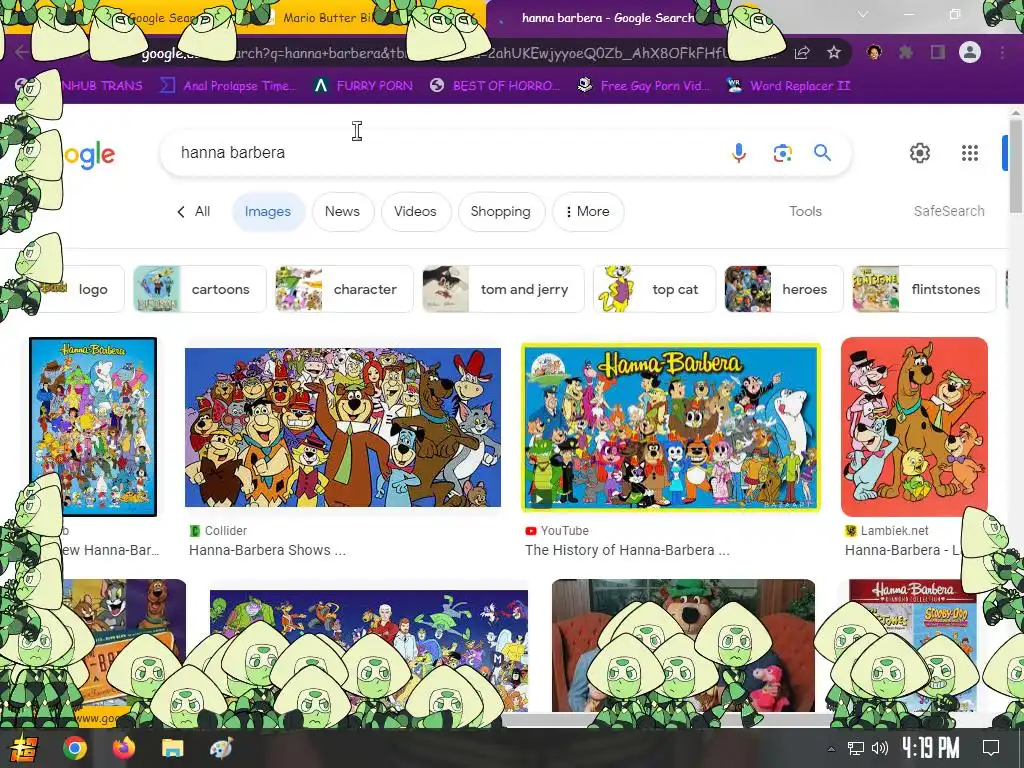1024x768 pixels.
Task: Open the volume control in system tray
Action: tap(880, 748)
